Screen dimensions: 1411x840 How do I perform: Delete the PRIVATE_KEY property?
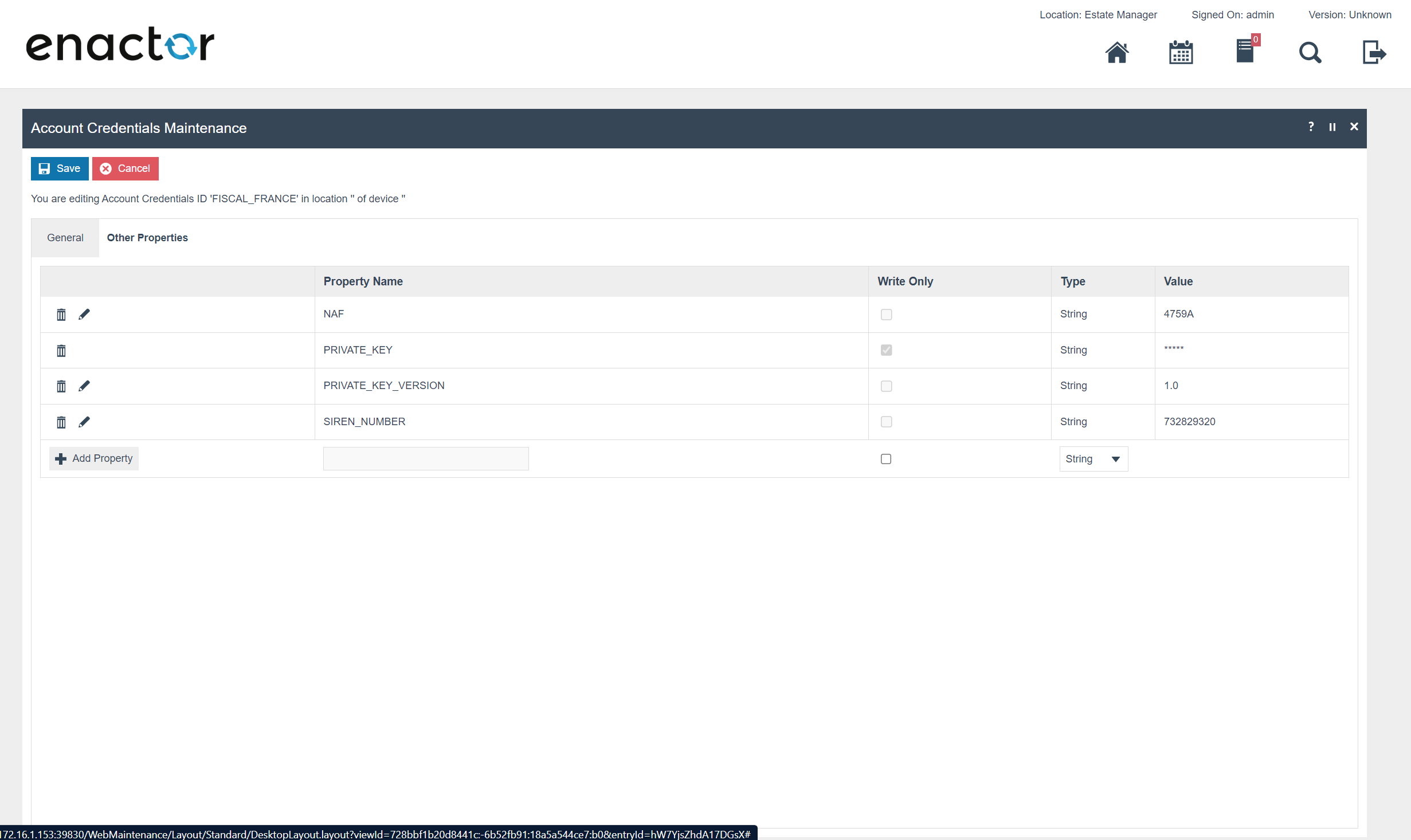61,351
